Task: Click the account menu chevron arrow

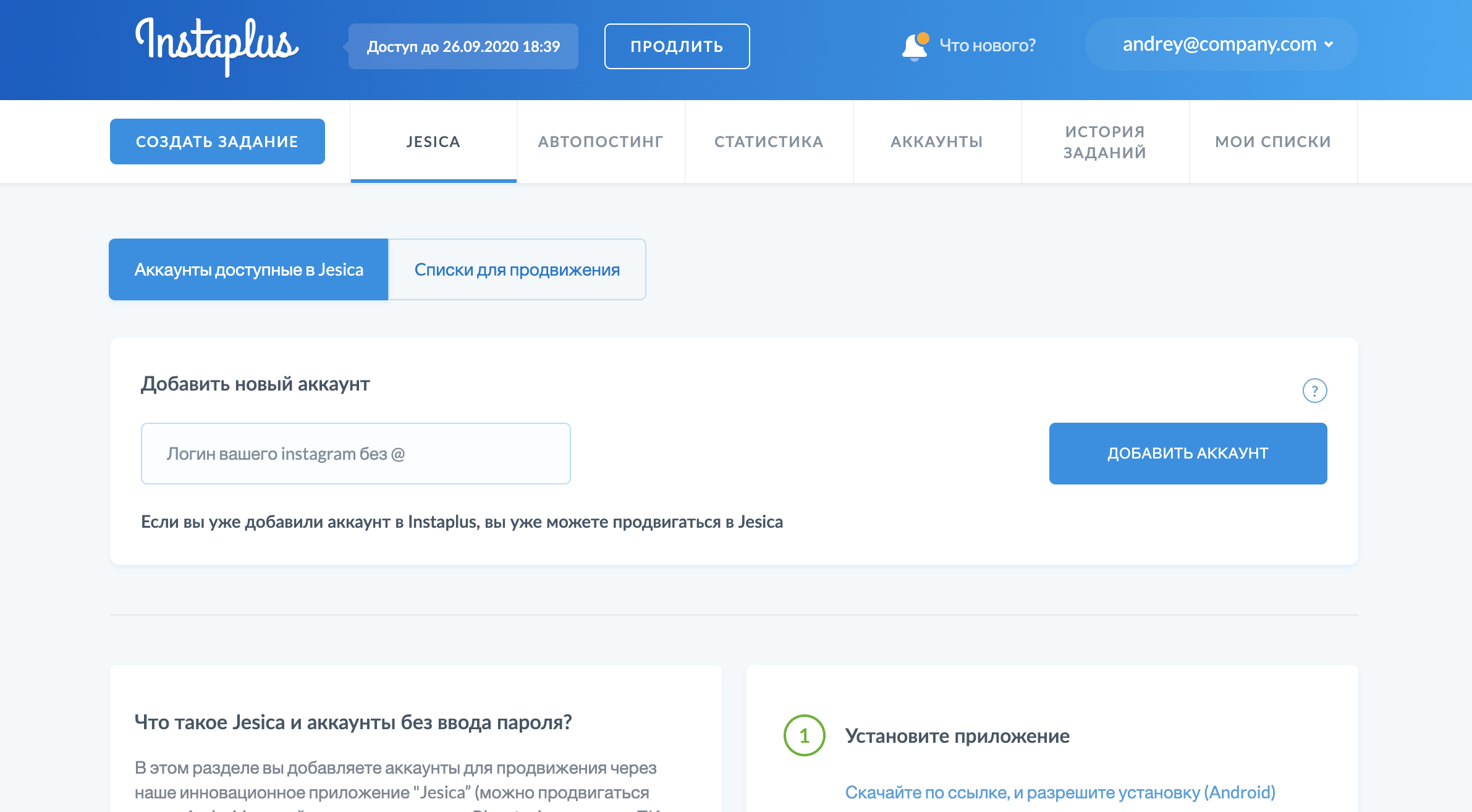Action: point(1329,44)
